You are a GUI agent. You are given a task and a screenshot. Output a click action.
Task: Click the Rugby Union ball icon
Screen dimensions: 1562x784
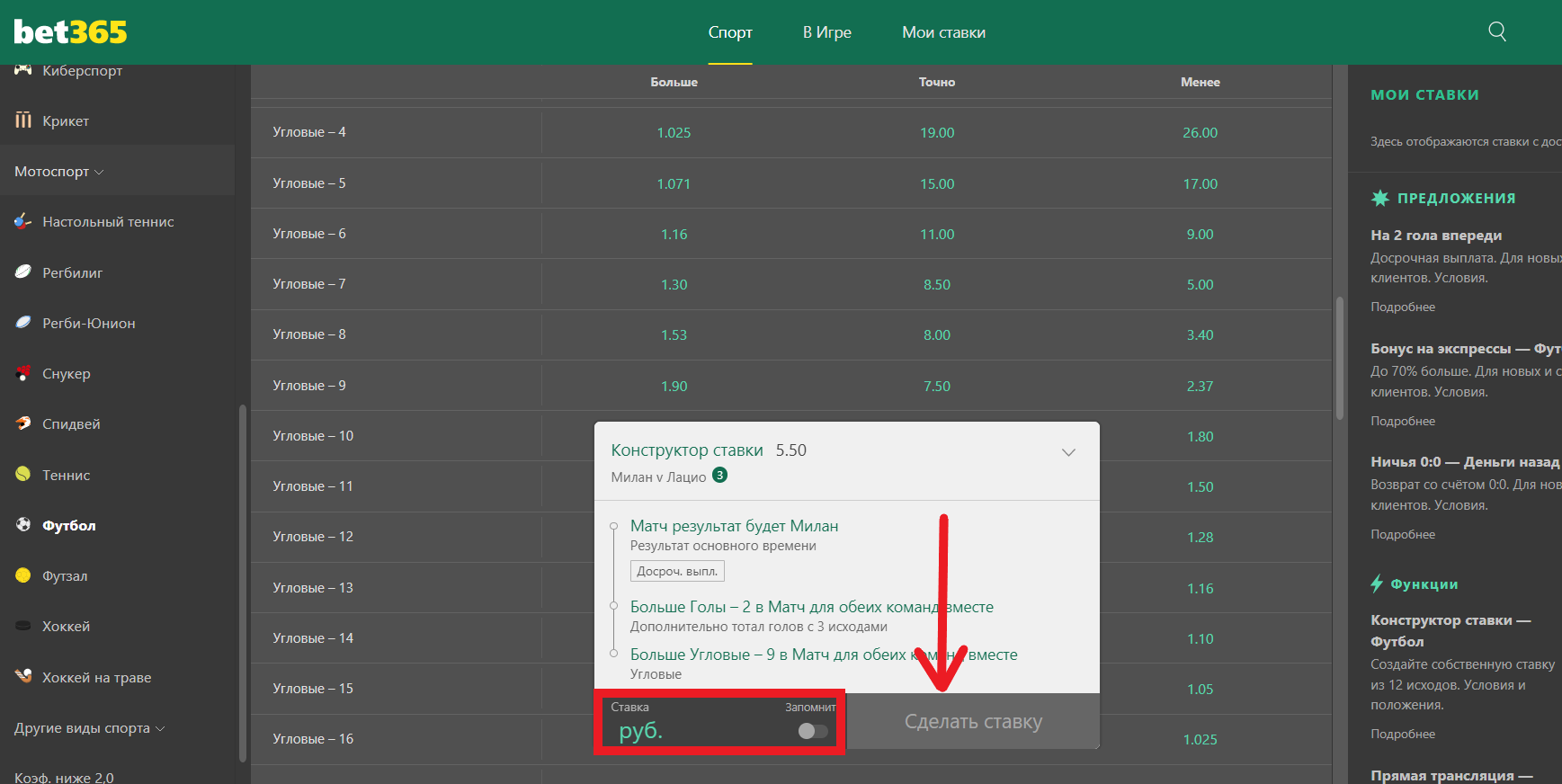[23, 323]
